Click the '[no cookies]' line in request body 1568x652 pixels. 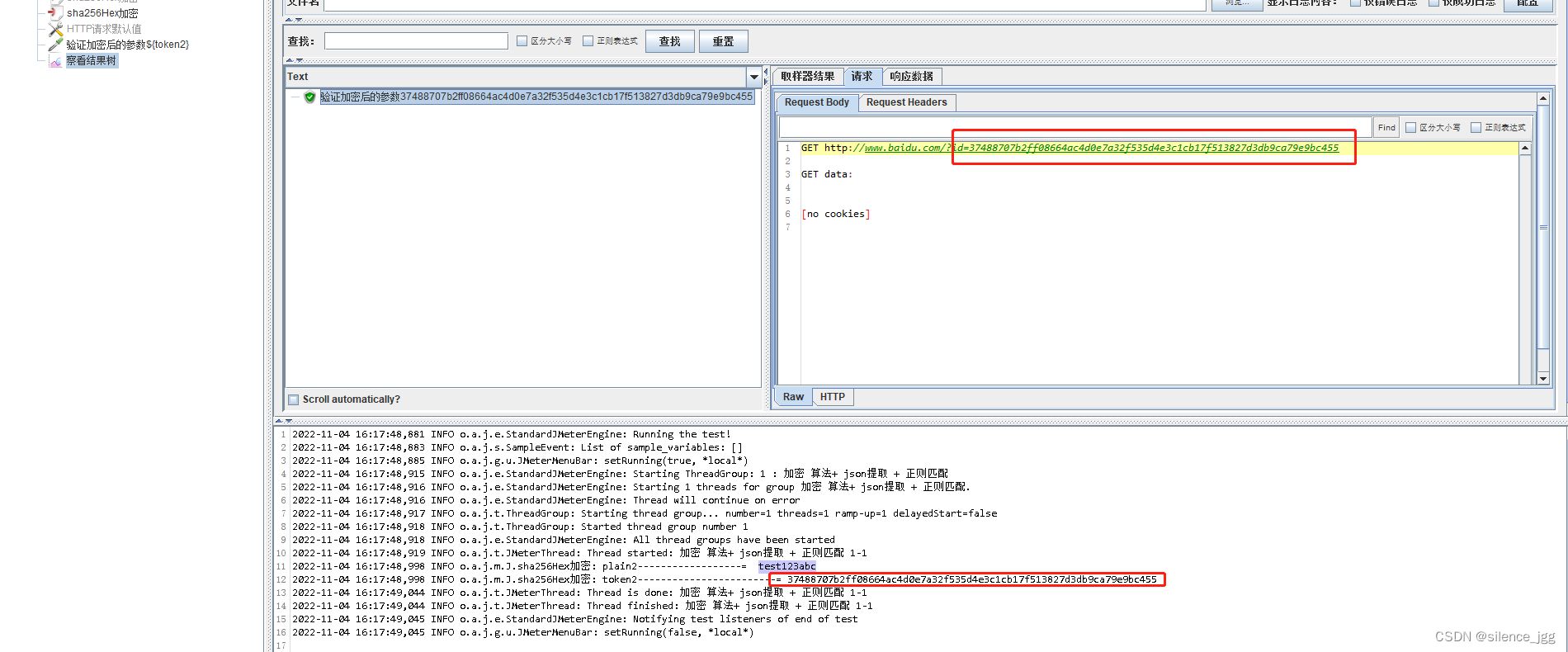point(835,214)
